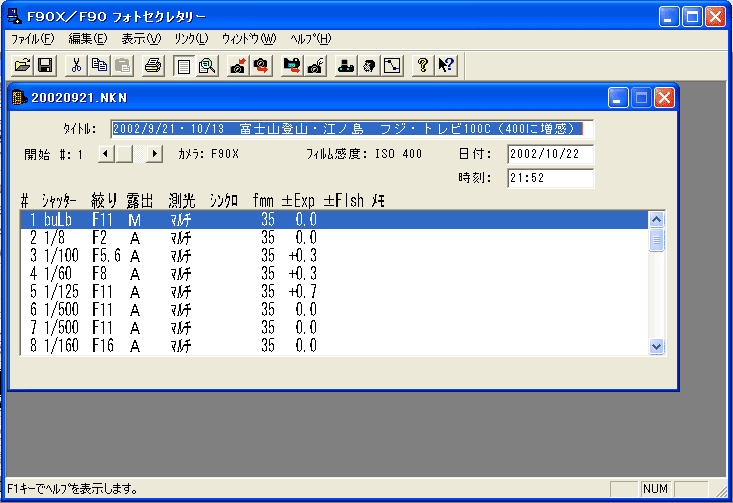Select row 7 with shutter 1/500

click(x=334, y=327)
